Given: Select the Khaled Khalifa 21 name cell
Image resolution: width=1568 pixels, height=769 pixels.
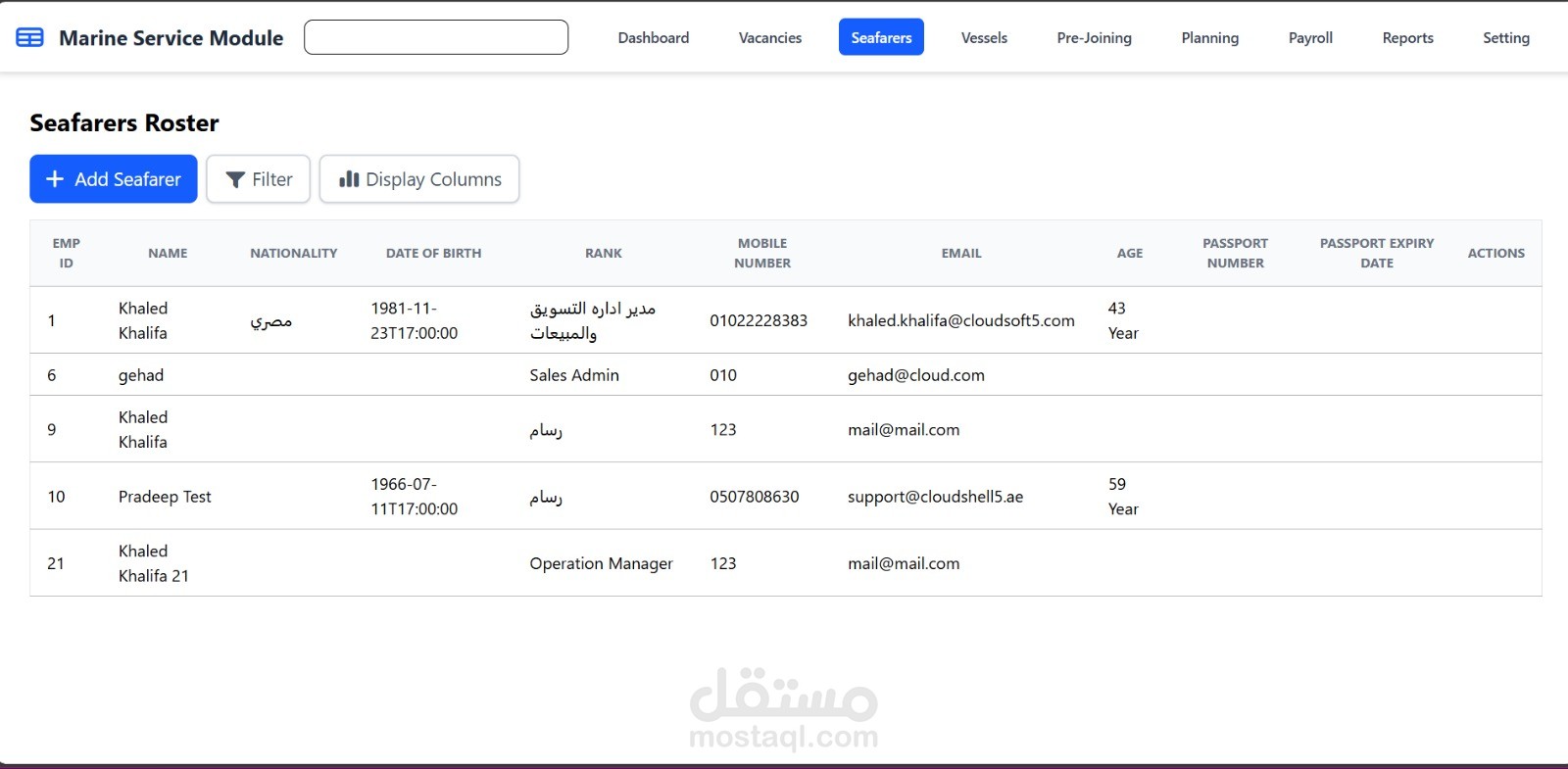Looking at the screenshot, I should [x=154, y=563].
